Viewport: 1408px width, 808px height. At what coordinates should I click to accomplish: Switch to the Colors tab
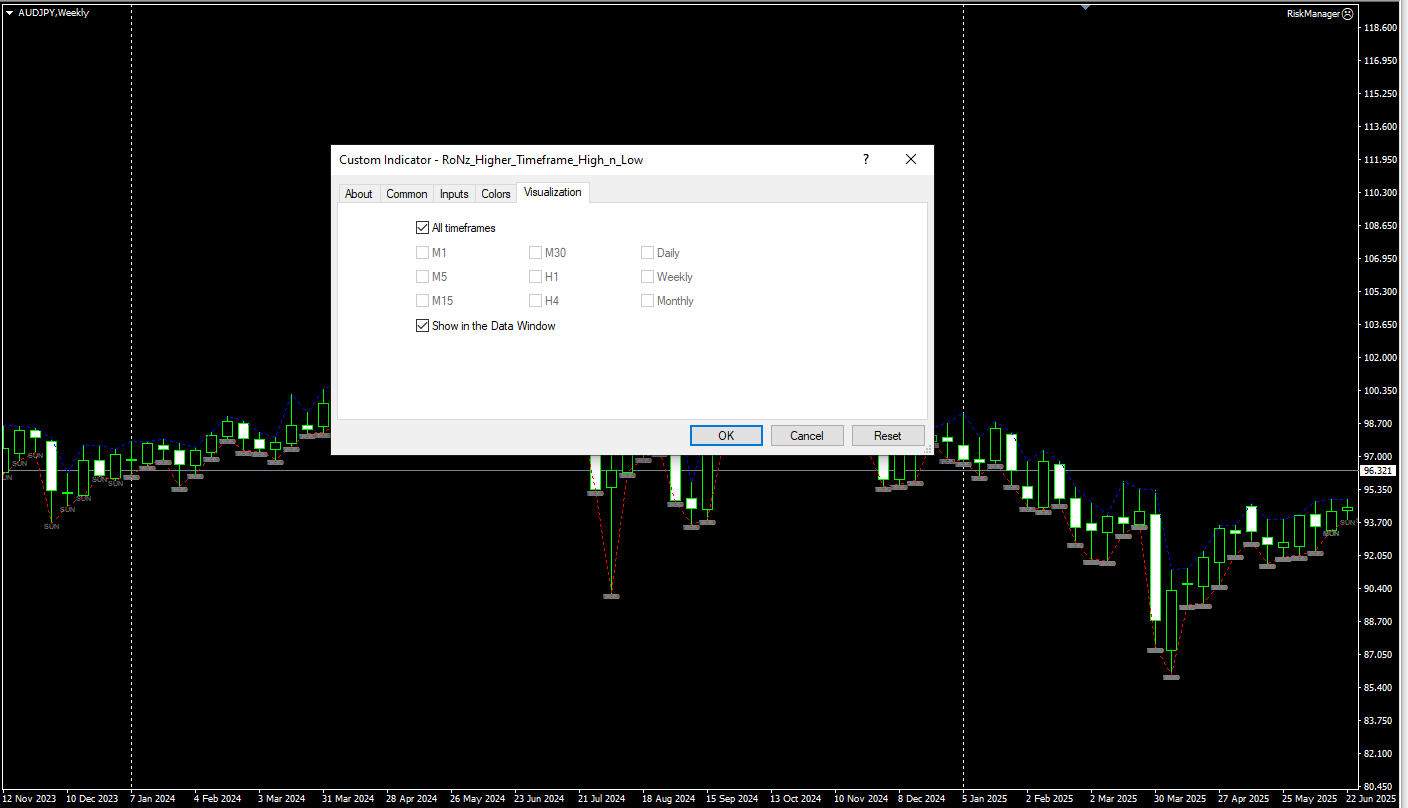(x=495, y=193)
